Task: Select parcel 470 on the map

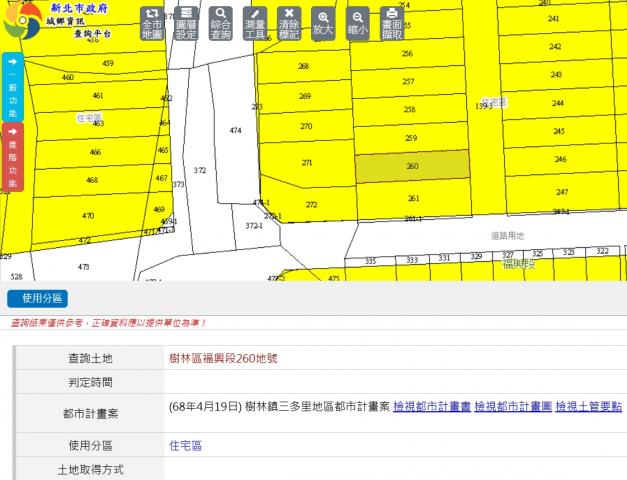Action: (88, 215)
